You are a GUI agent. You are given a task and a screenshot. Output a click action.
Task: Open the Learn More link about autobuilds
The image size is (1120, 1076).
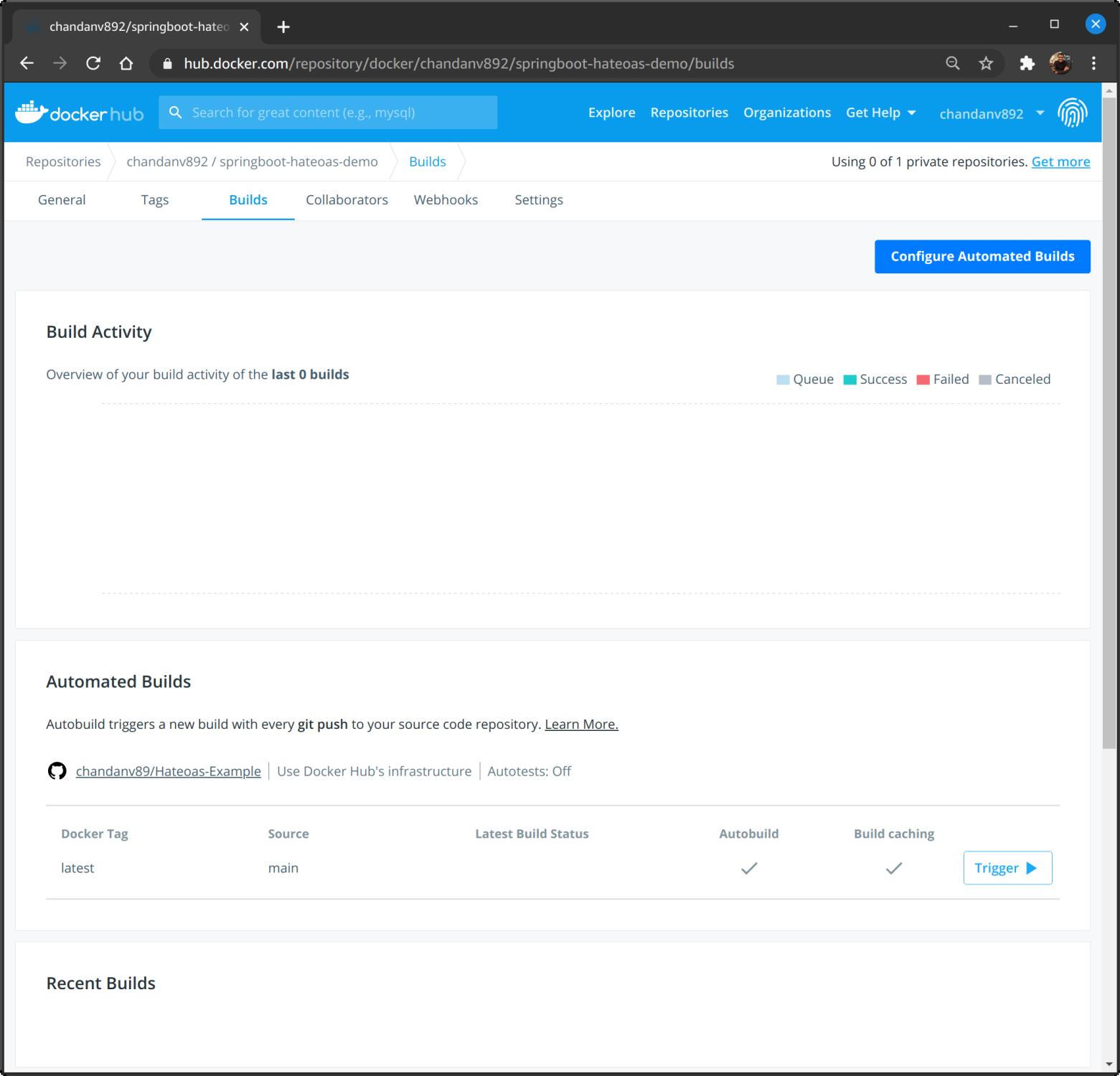581,724
